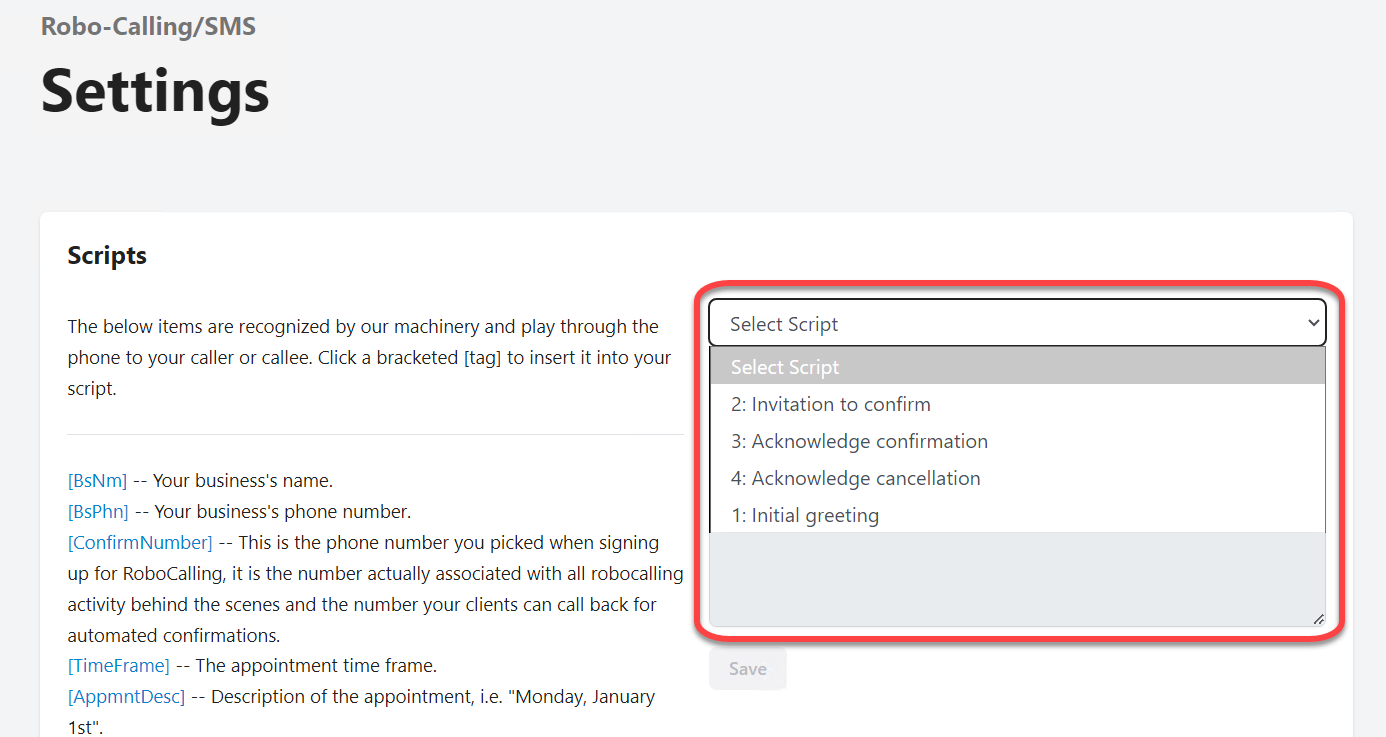
Task: Click the Robo-Calling/SMS breadcrumb title
Action: coord(148,26)
